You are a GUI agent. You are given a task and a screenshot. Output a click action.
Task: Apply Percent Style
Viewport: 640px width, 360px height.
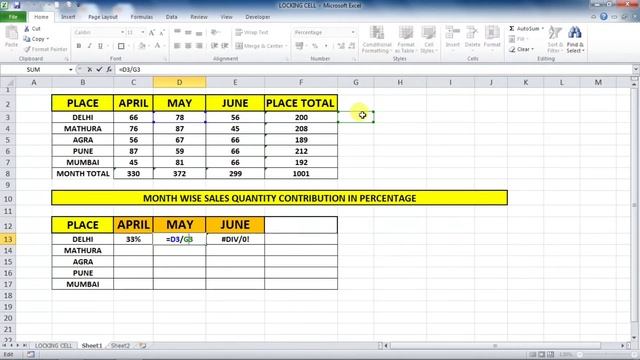pyautogui.click(x=315, y=46)
